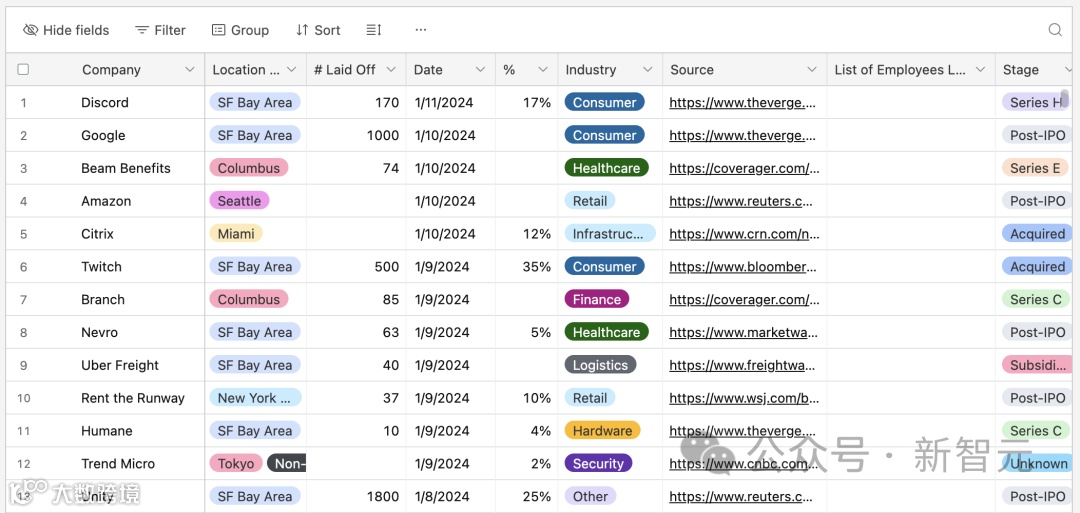Click the 1000 laid off value
This screenshot has height=513, width=1080.
pyautogui.click(x=383, y=136)
